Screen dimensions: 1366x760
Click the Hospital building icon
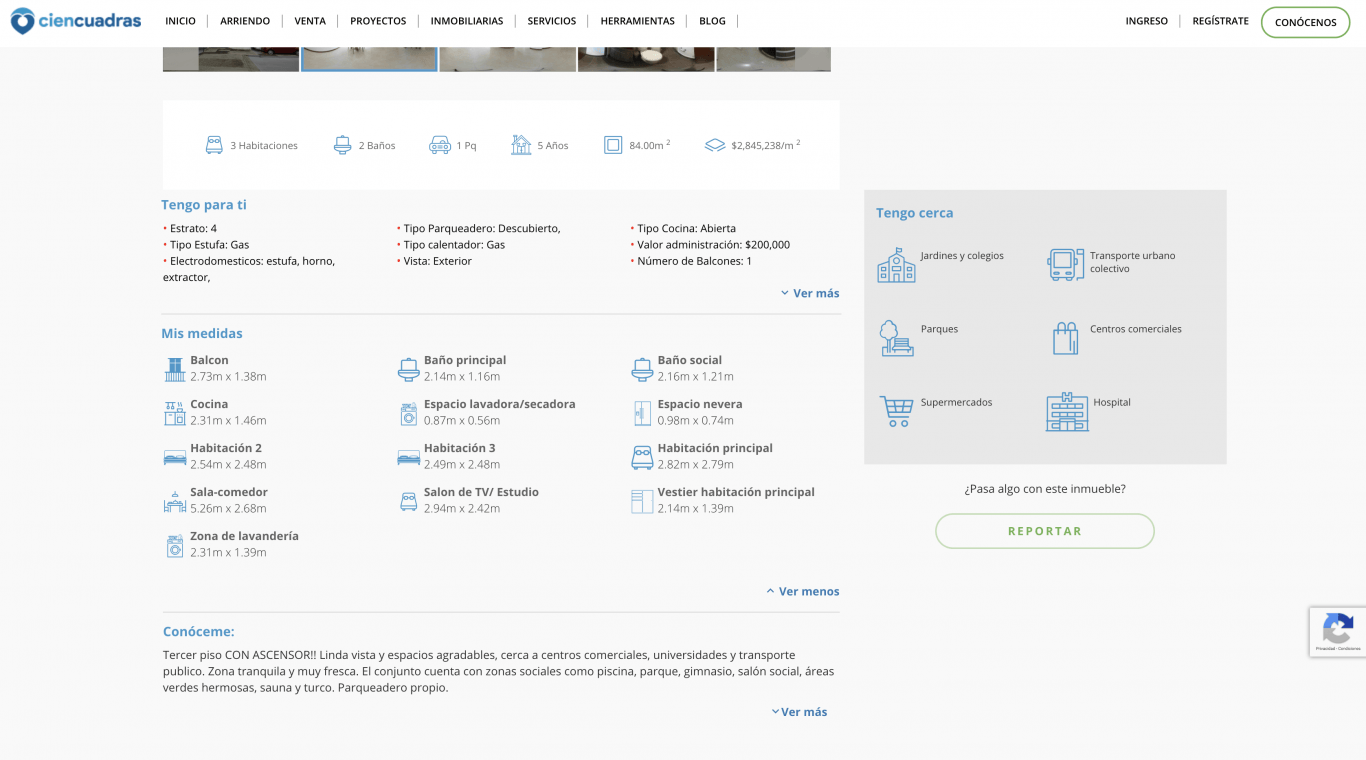1066,411
